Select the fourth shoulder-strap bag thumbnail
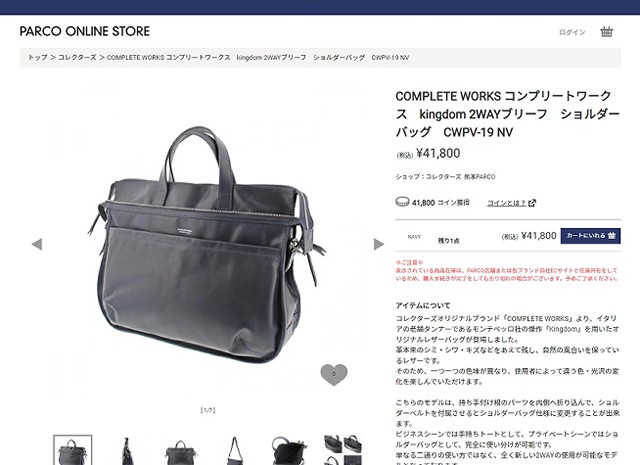The width and height of the screenshot is (640, 465). 235,450
